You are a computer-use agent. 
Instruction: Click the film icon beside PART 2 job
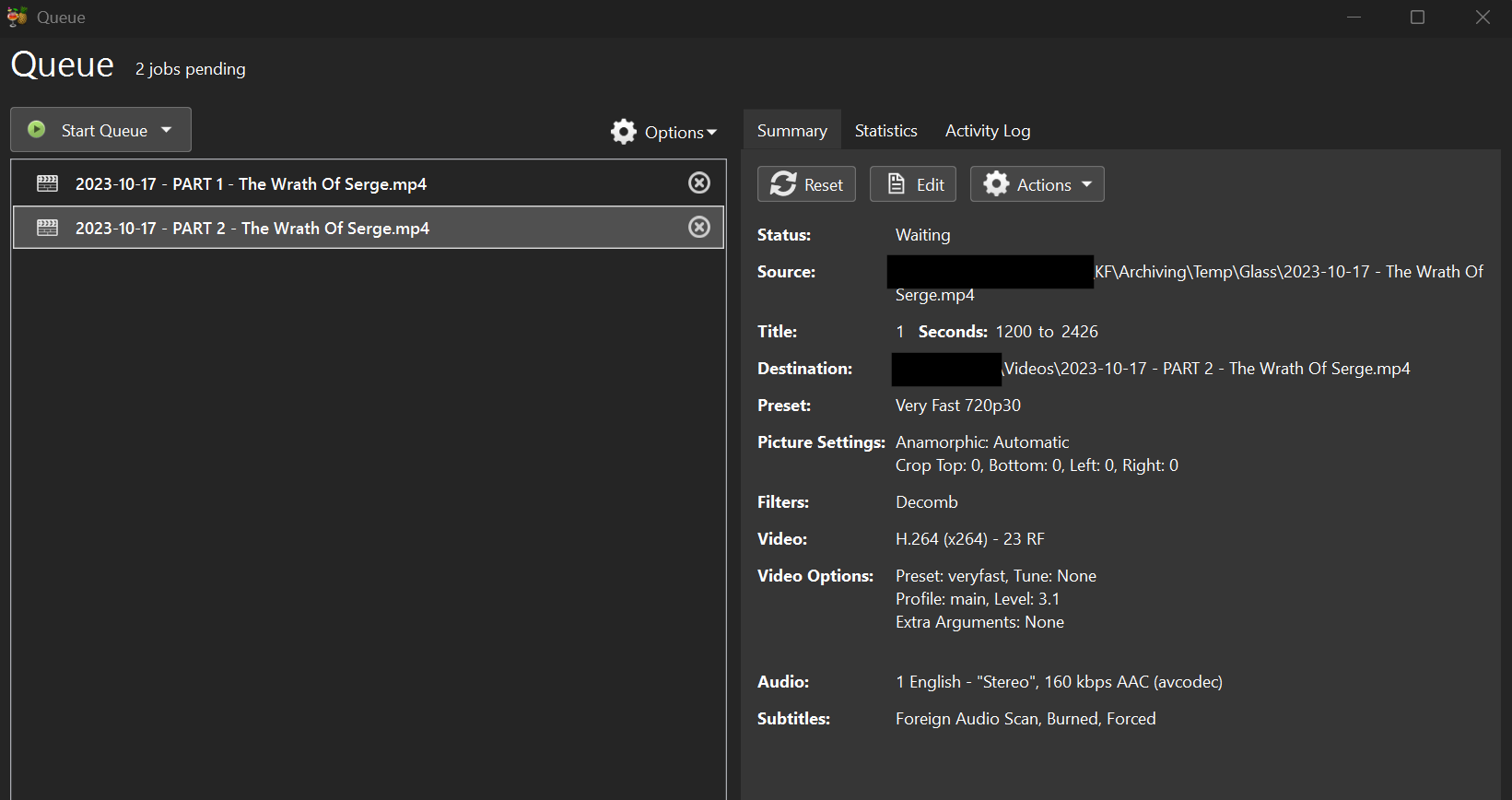[x=47, y=228]
